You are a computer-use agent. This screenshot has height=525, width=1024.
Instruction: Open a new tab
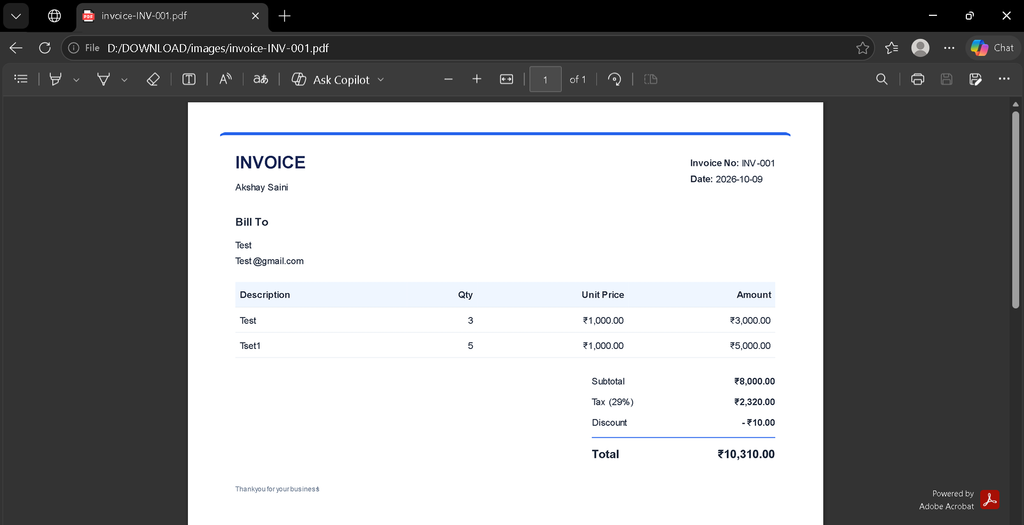284,16
